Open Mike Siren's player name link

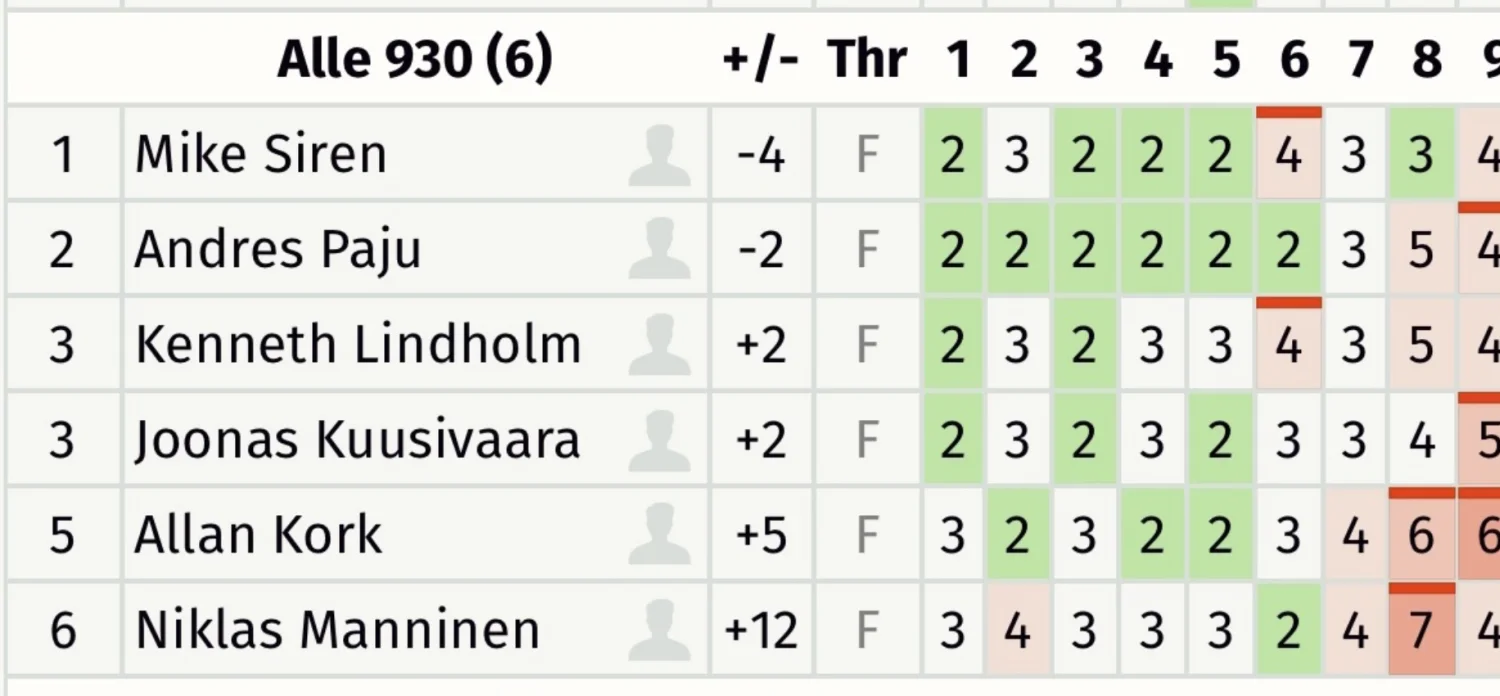click(260, 156)
